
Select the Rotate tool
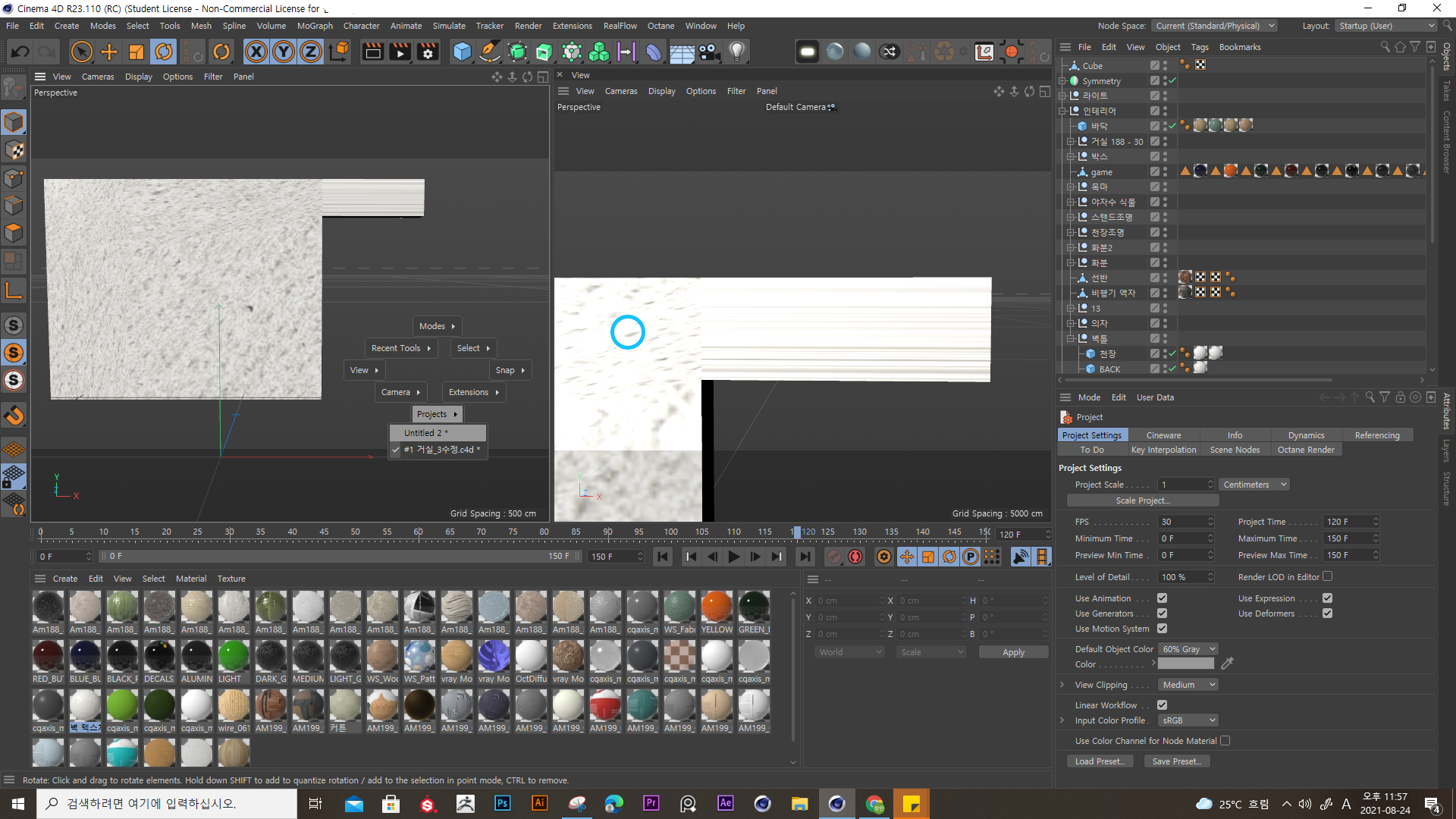tap(164, 52)
